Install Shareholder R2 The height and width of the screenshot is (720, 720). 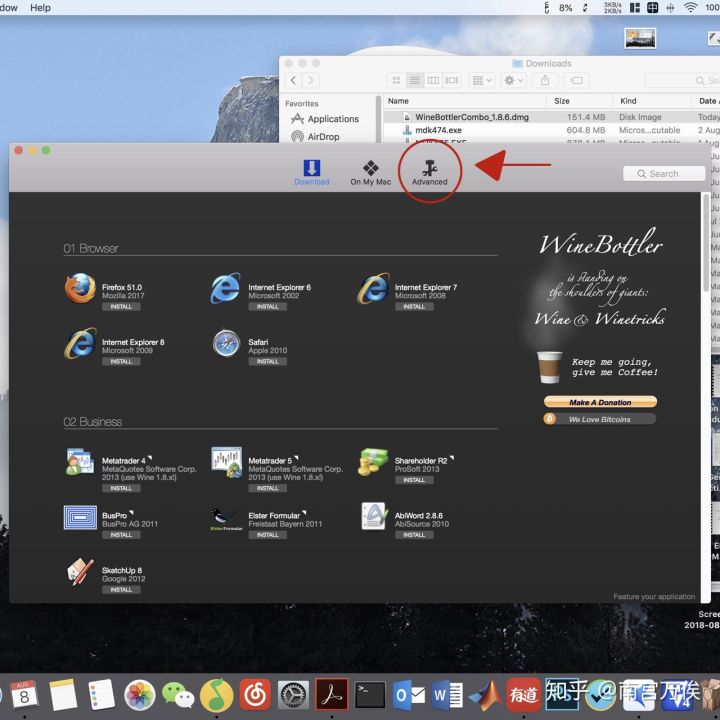tap(414, 480)
